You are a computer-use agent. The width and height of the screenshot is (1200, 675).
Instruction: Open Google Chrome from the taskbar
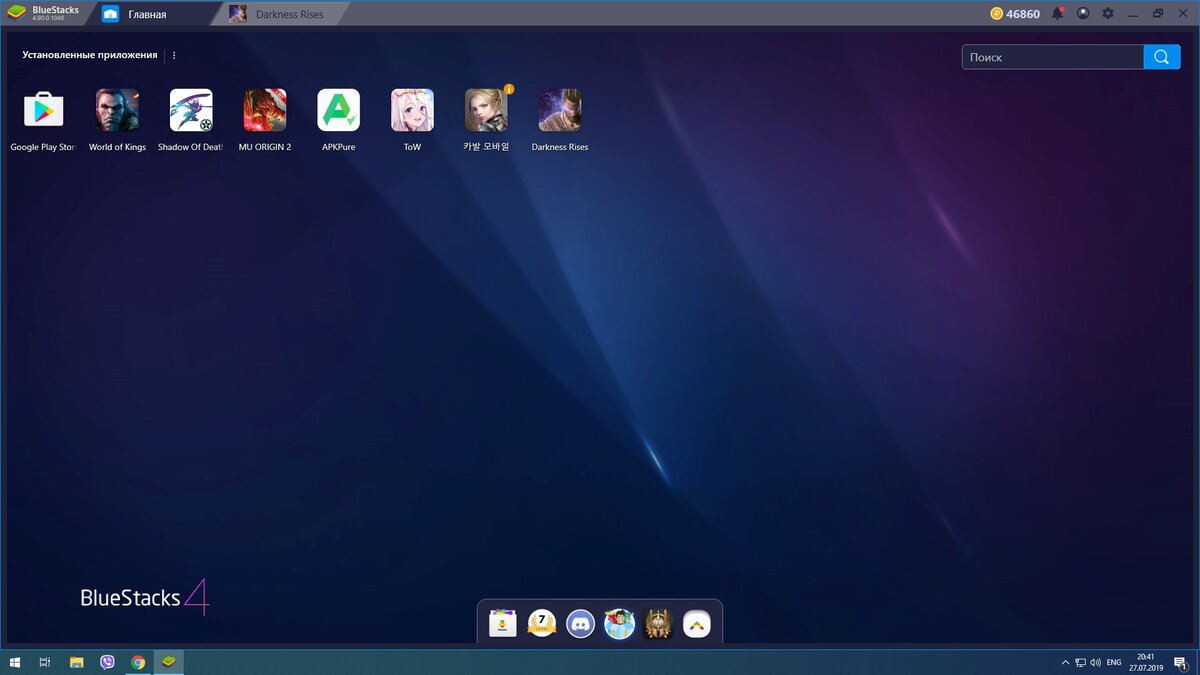pos(138,662)
